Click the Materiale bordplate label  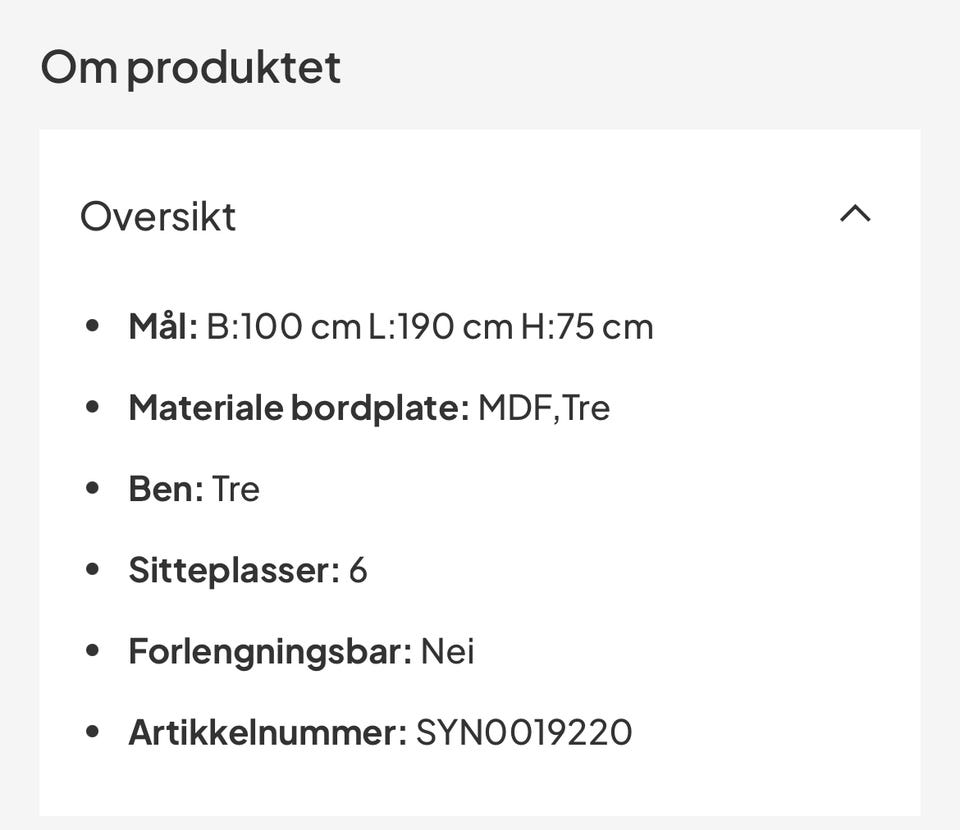coord(298,408)
